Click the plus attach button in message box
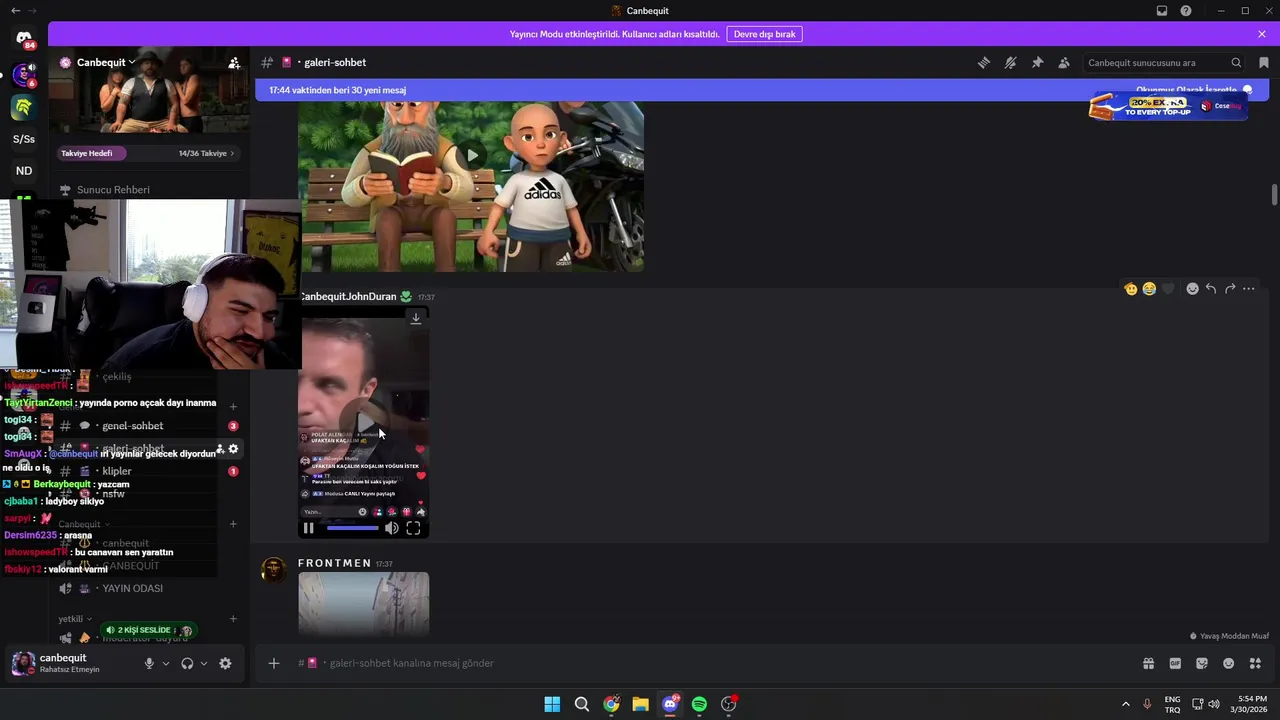The width and height of the screenshot is (1280, 720). [x=274, y=663]
